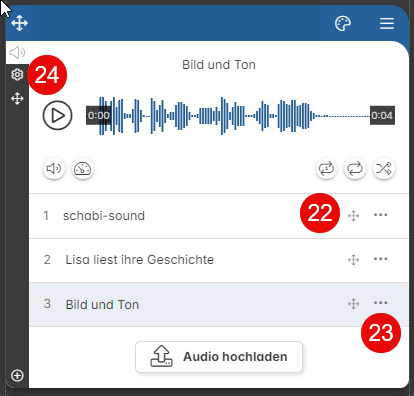Click move handle of schabi-sound track

353,216
